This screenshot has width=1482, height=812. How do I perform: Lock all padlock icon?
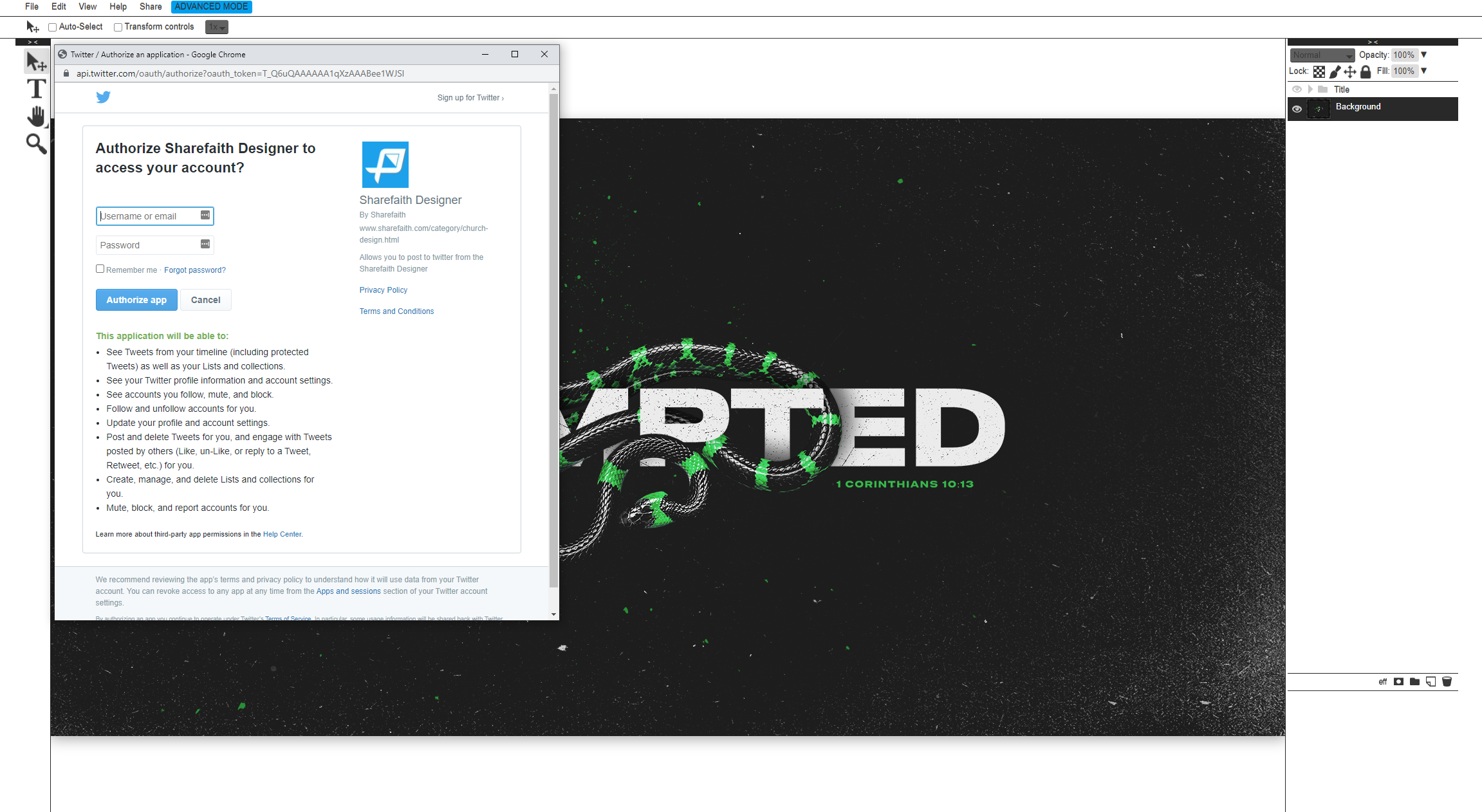tap(1366, 71)
